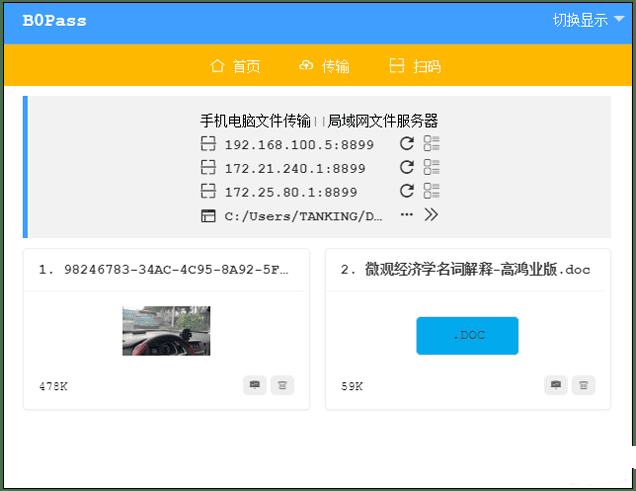This screenshot has width=636, height=491.
Task: Open list view icon for 172.21.240.1:8899
Action: click(432, 167)
